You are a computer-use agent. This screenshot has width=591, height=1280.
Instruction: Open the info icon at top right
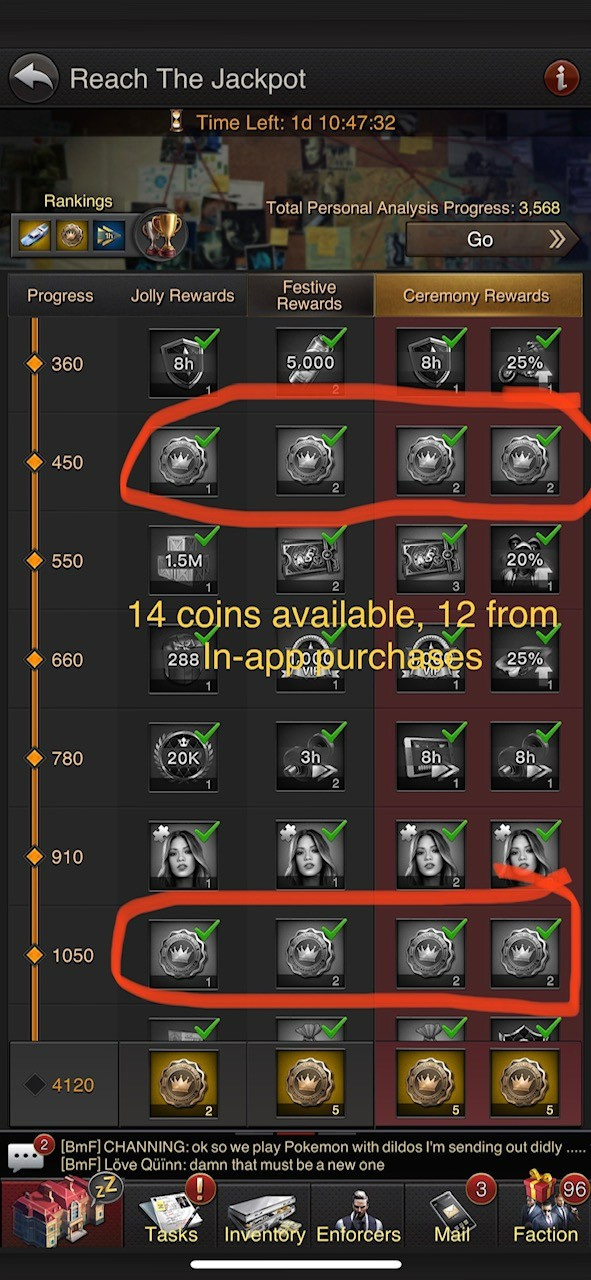tap(560, 78)
